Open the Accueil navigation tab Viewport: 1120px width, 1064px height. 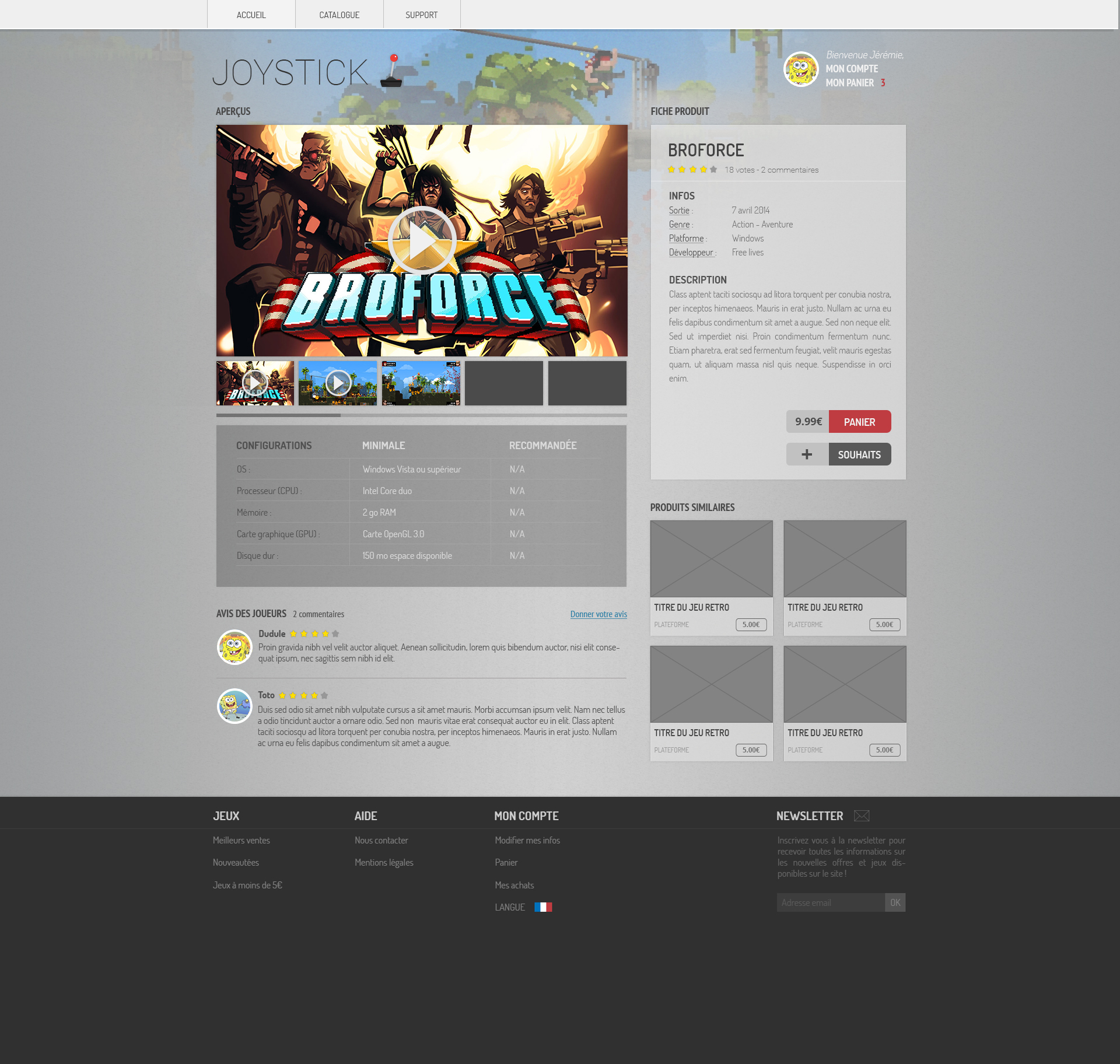[251, 15]
